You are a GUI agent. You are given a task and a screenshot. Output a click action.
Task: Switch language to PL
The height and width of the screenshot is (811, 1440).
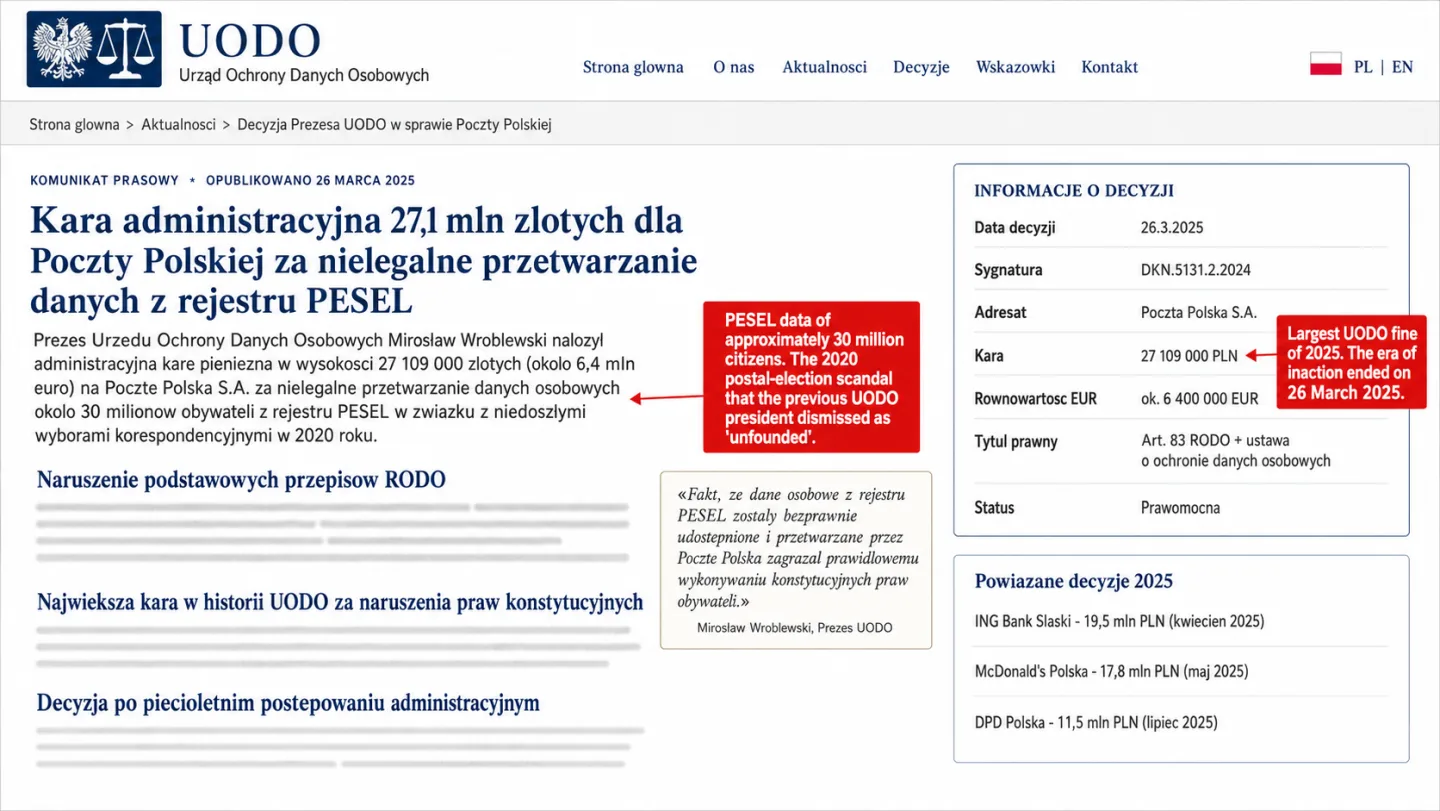[1363, 67]
